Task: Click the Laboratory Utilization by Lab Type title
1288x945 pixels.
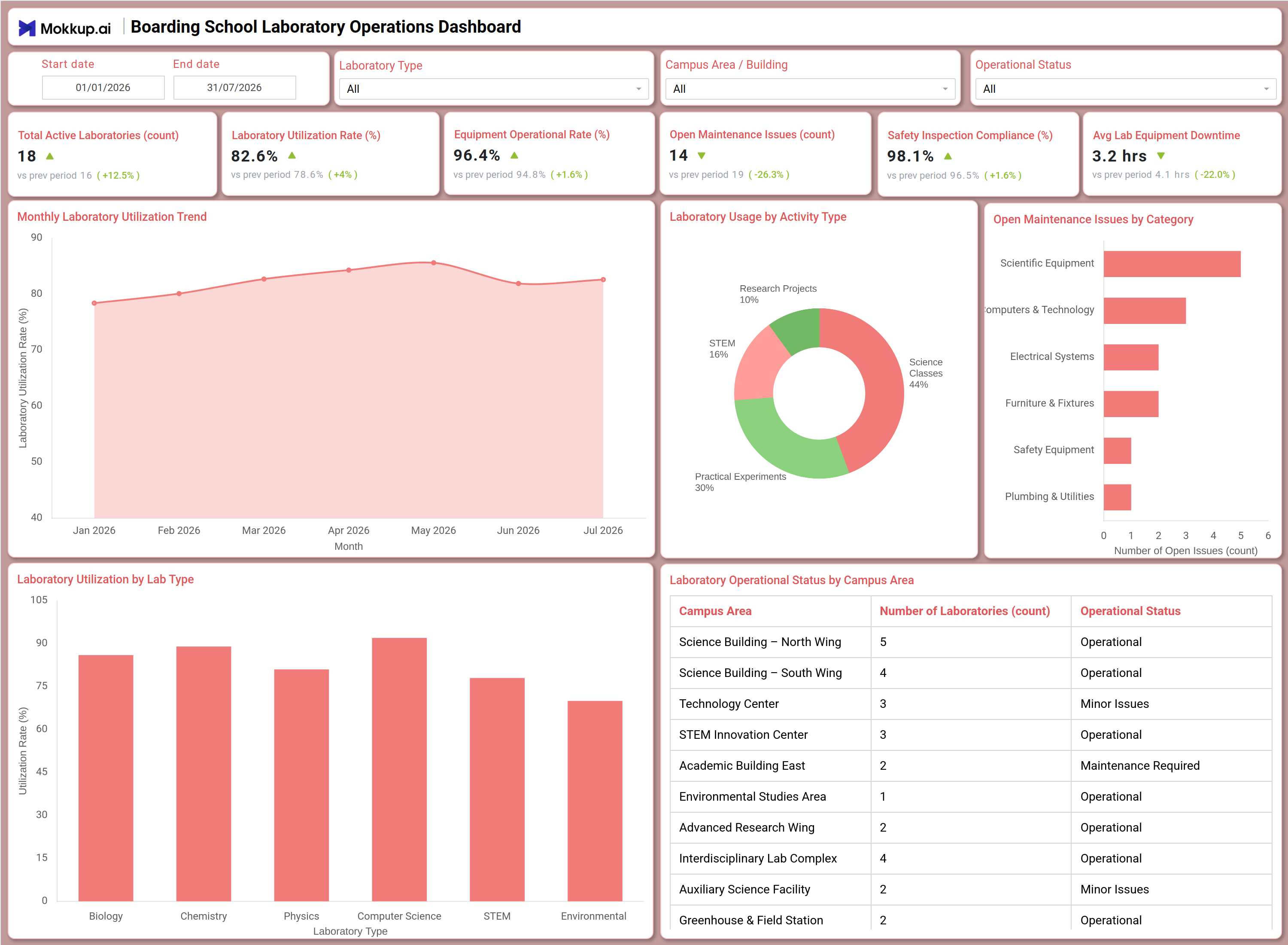Action: click(105, 579)
